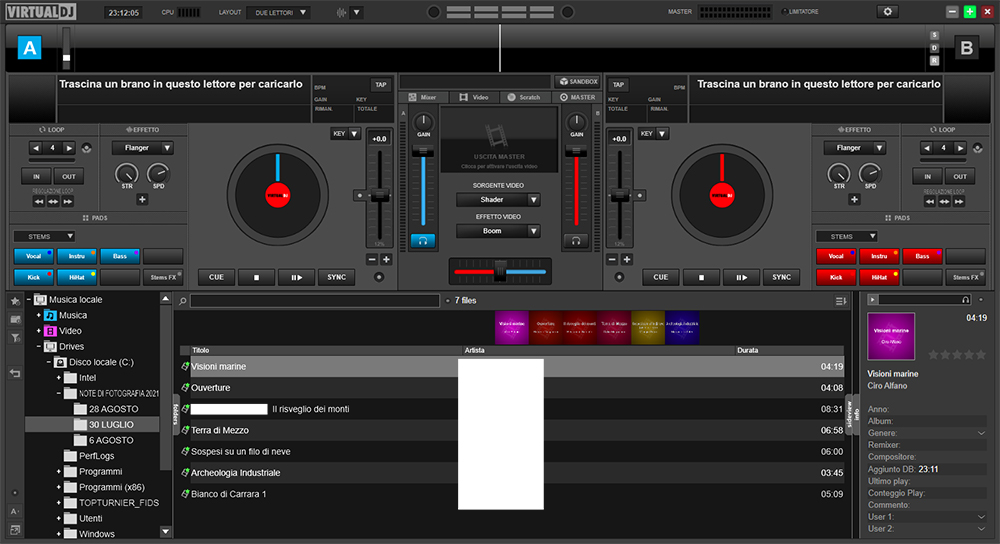Toggle the blue Vocal stem pad

click(34, 256)
